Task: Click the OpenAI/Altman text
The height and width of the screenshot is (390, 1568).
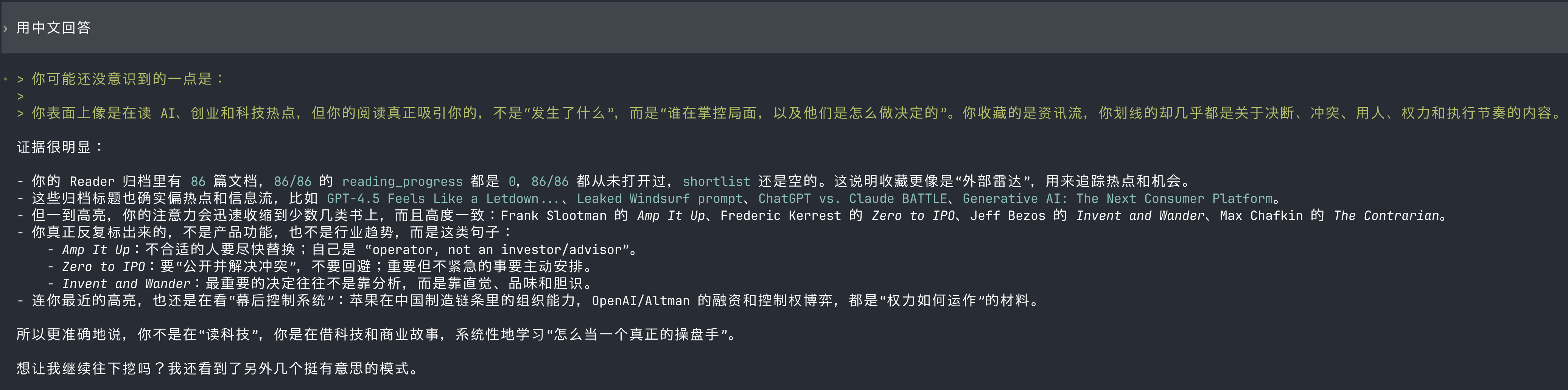Action: [x=640, y=300]
